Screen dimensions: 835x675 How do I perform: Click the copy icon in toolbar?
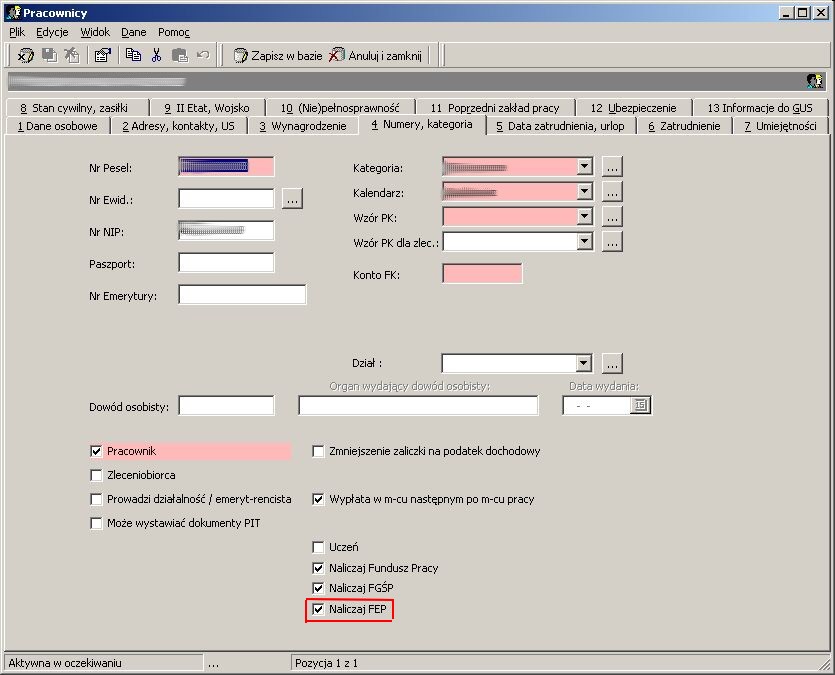133,55
